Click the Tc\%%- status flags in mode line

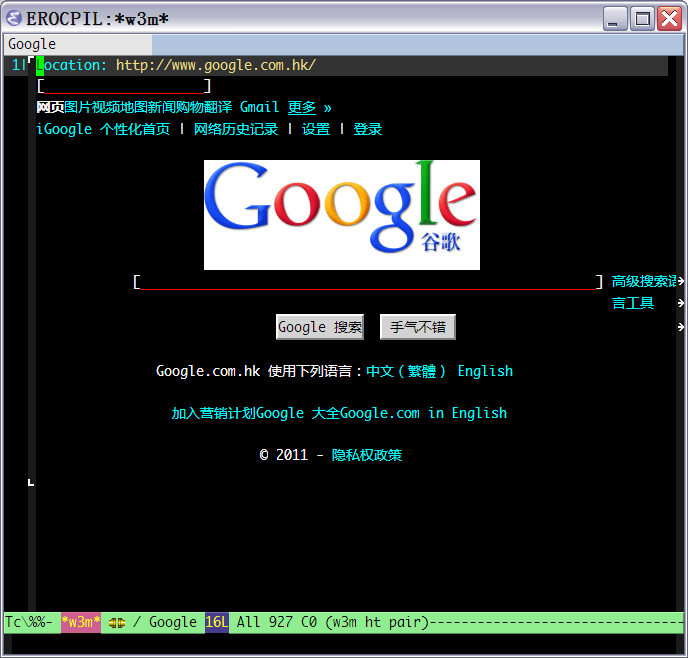tap(29, 622)
